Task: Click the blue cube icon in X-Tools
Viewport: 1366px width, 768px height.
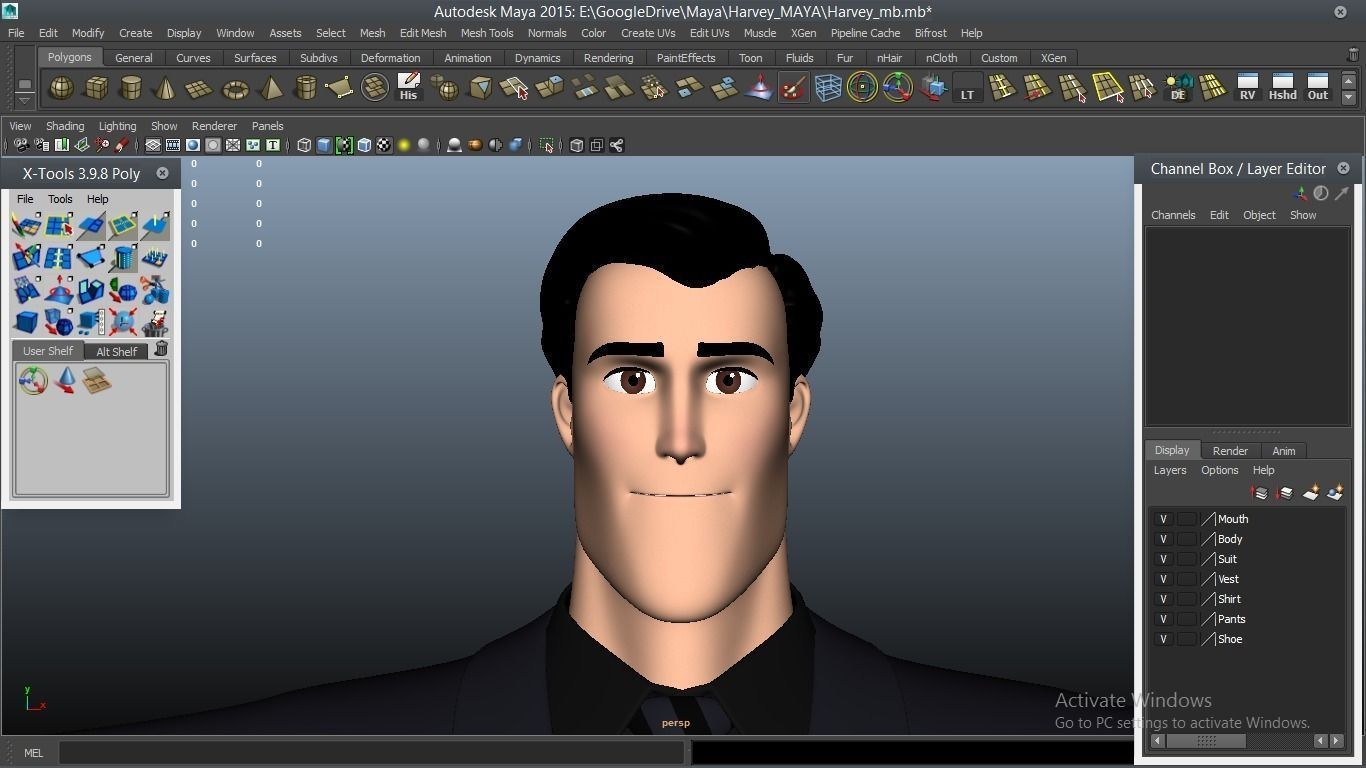Action: [26, 322]
